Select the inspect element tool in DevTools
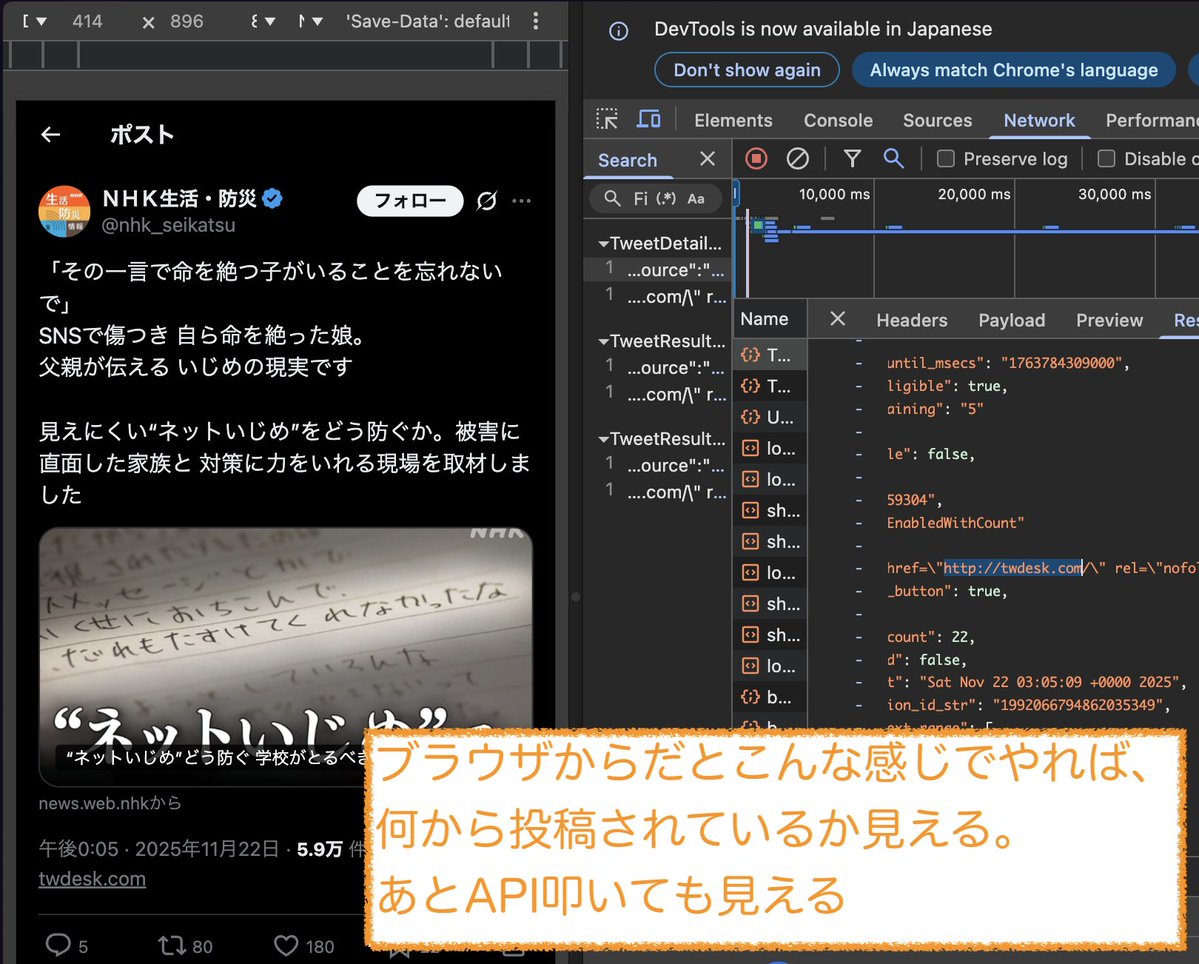 606,119
